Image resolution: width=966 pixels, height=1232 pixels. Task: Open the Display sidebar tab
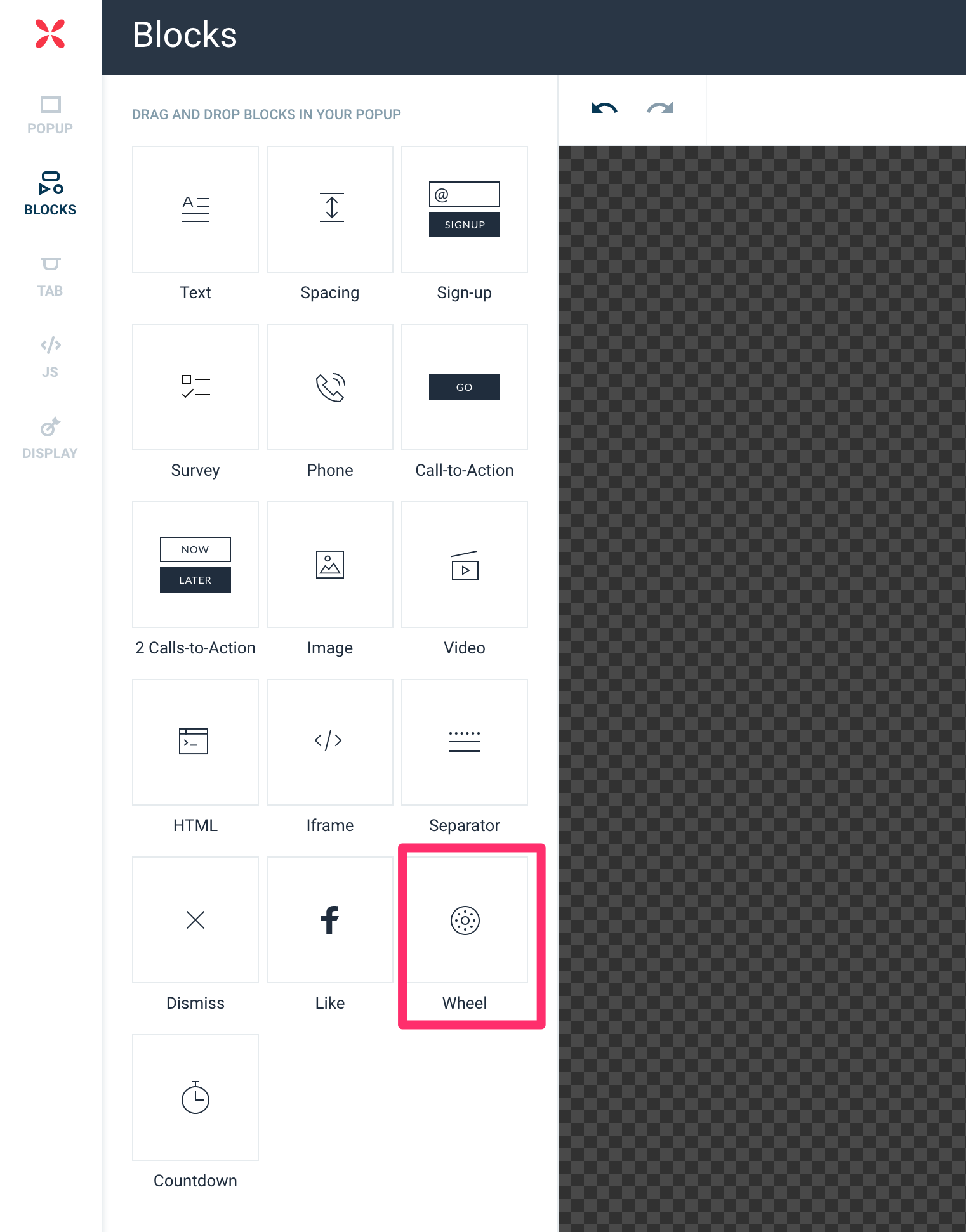[x=50, y=438]
